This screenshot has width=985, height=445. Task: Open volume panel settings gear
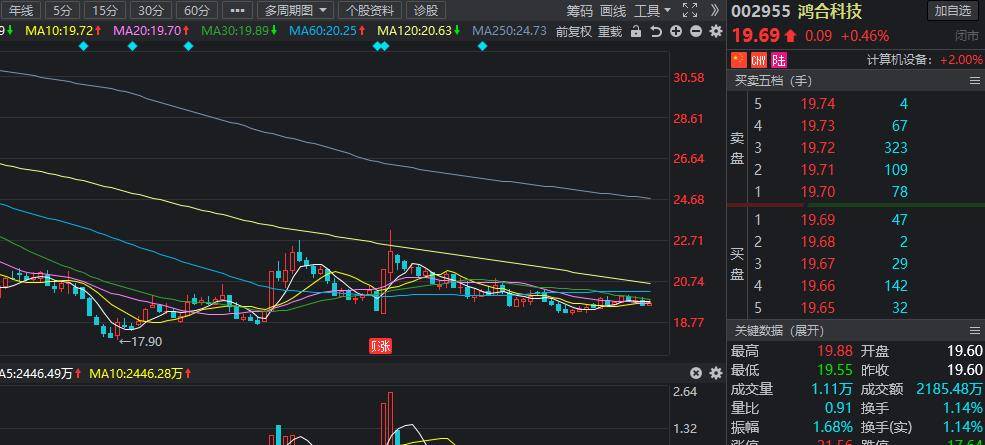(715, 373)
